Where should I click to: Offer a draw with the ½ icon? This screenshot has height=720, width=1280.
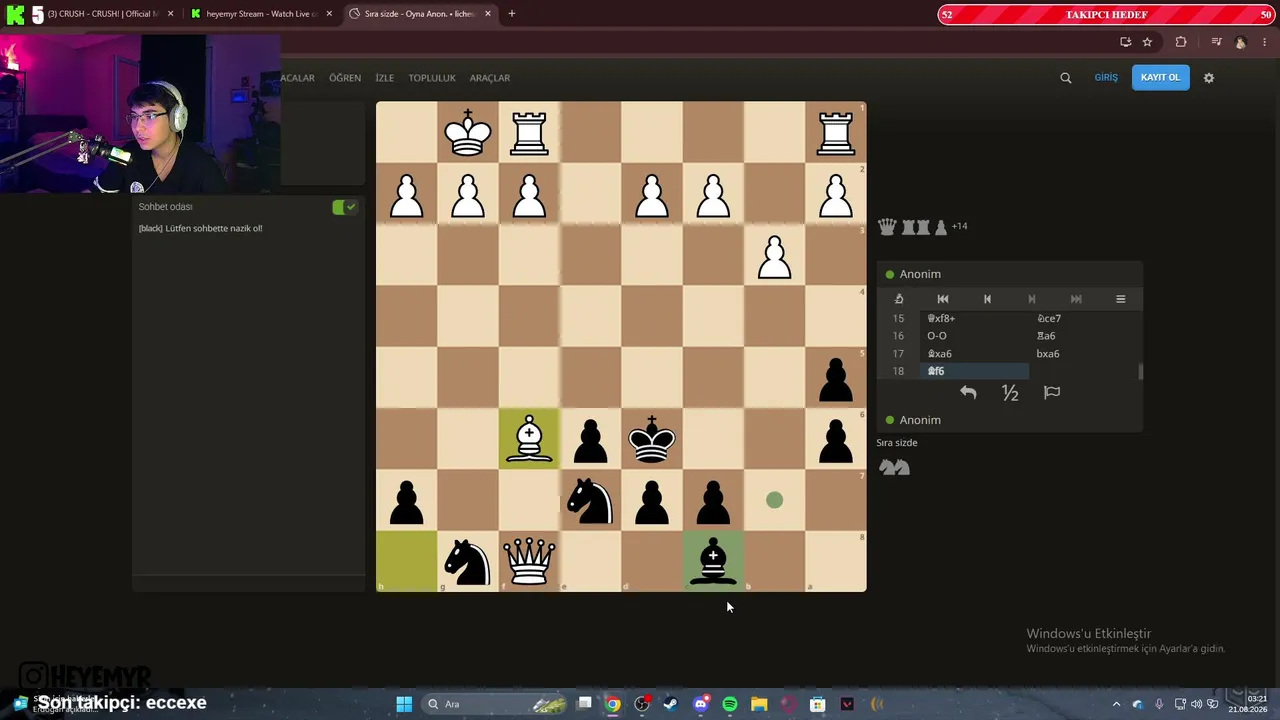click(1010, 393)
